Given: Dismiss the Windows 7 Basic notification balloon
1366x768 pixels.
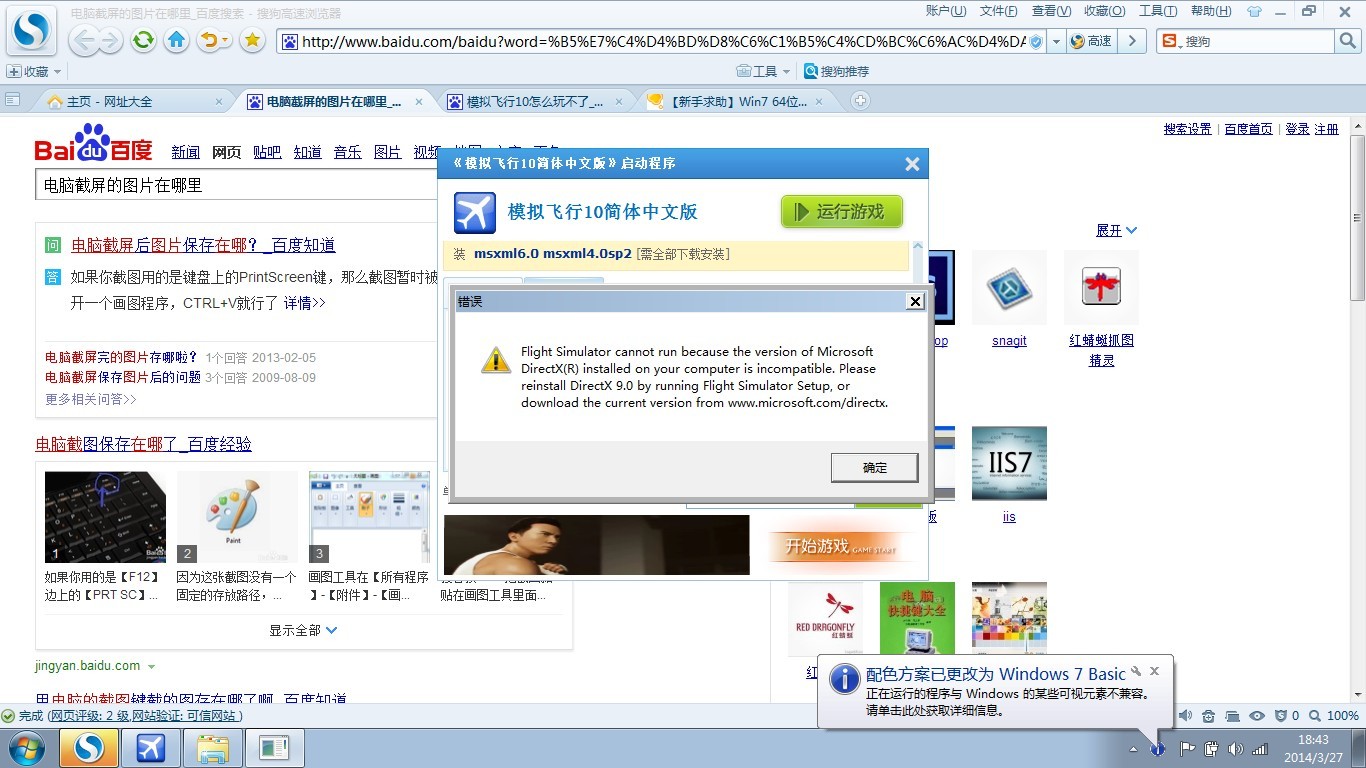Looking at the screenshot, I should point(1154,671).
